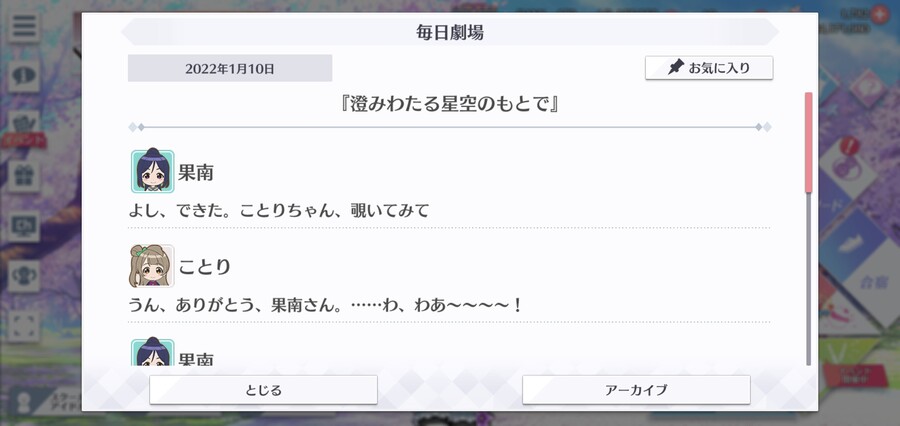Open the イベント event basket icon
Viewport: 900px width, 426px height.
click(x=24, y=127)
